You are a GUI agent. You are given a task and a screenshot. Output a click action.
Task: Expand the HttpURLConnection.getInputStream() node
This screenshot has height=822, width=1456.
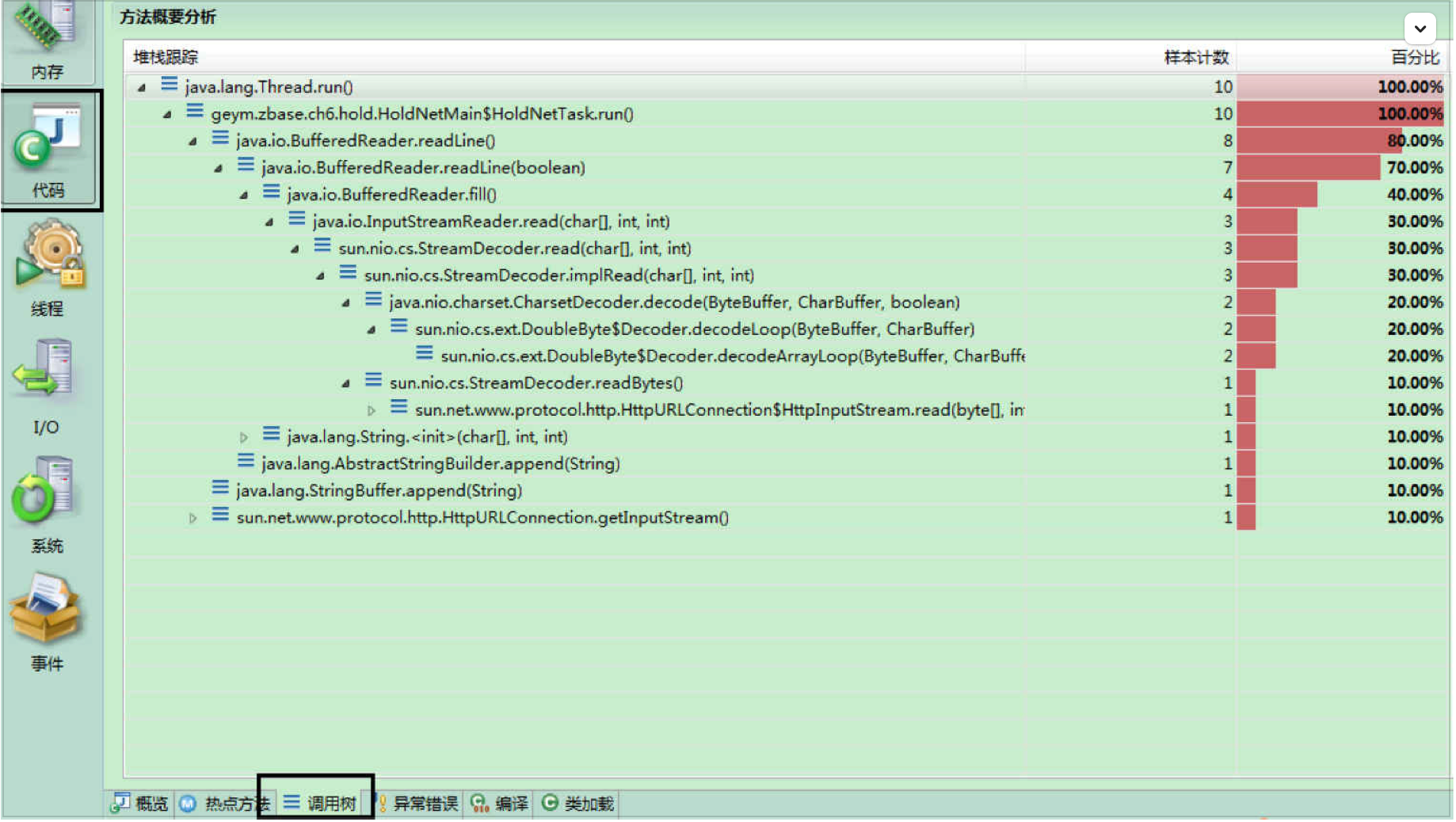(192, 518)
